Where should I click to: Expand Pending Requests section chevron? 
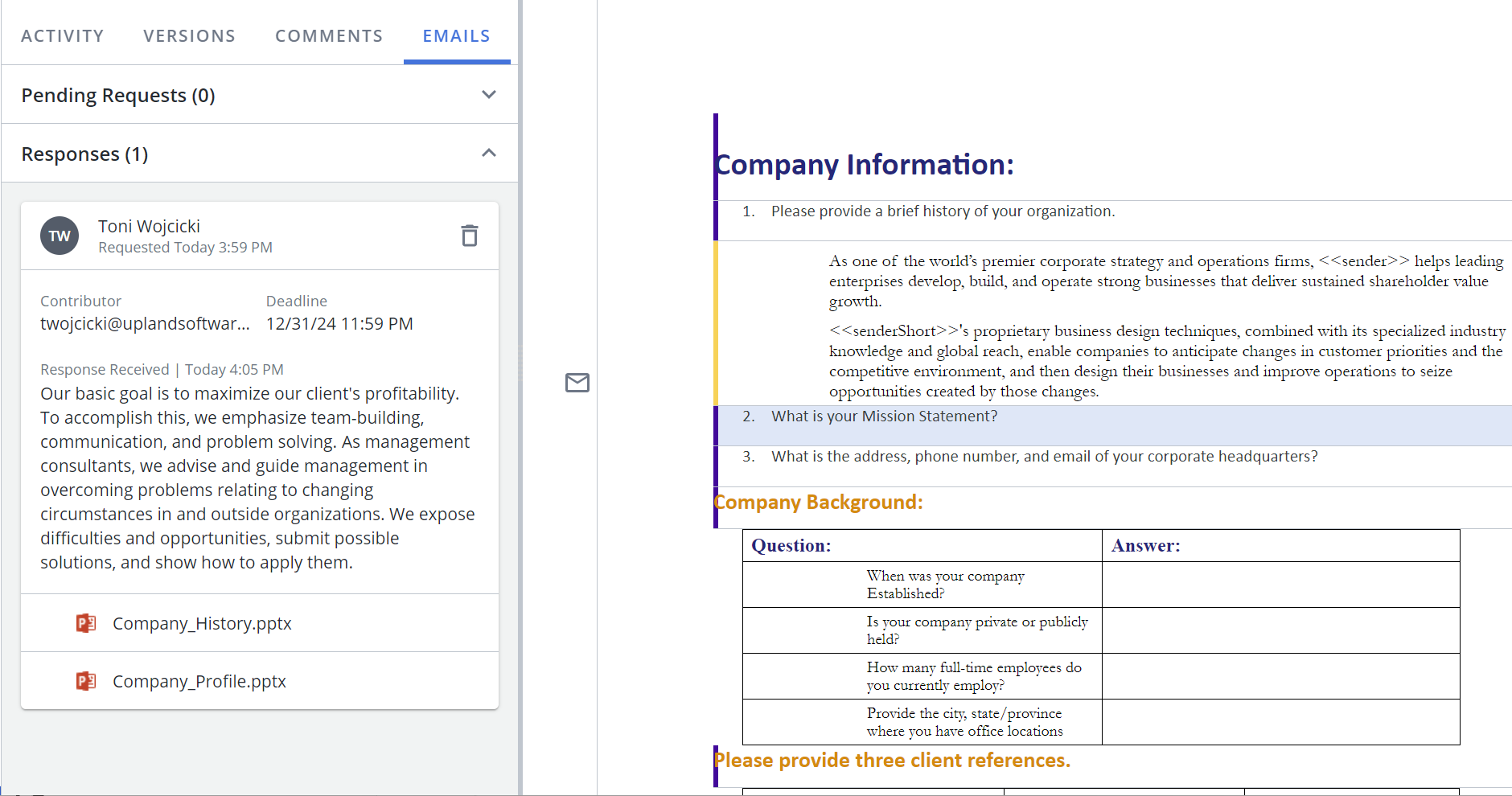tap(488, 95)
